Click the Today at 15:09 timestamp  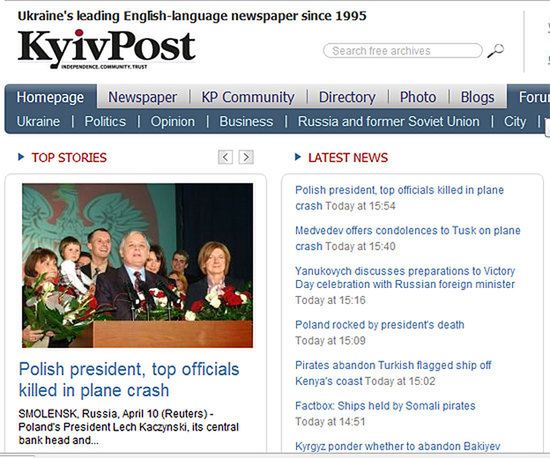[330, 341]
